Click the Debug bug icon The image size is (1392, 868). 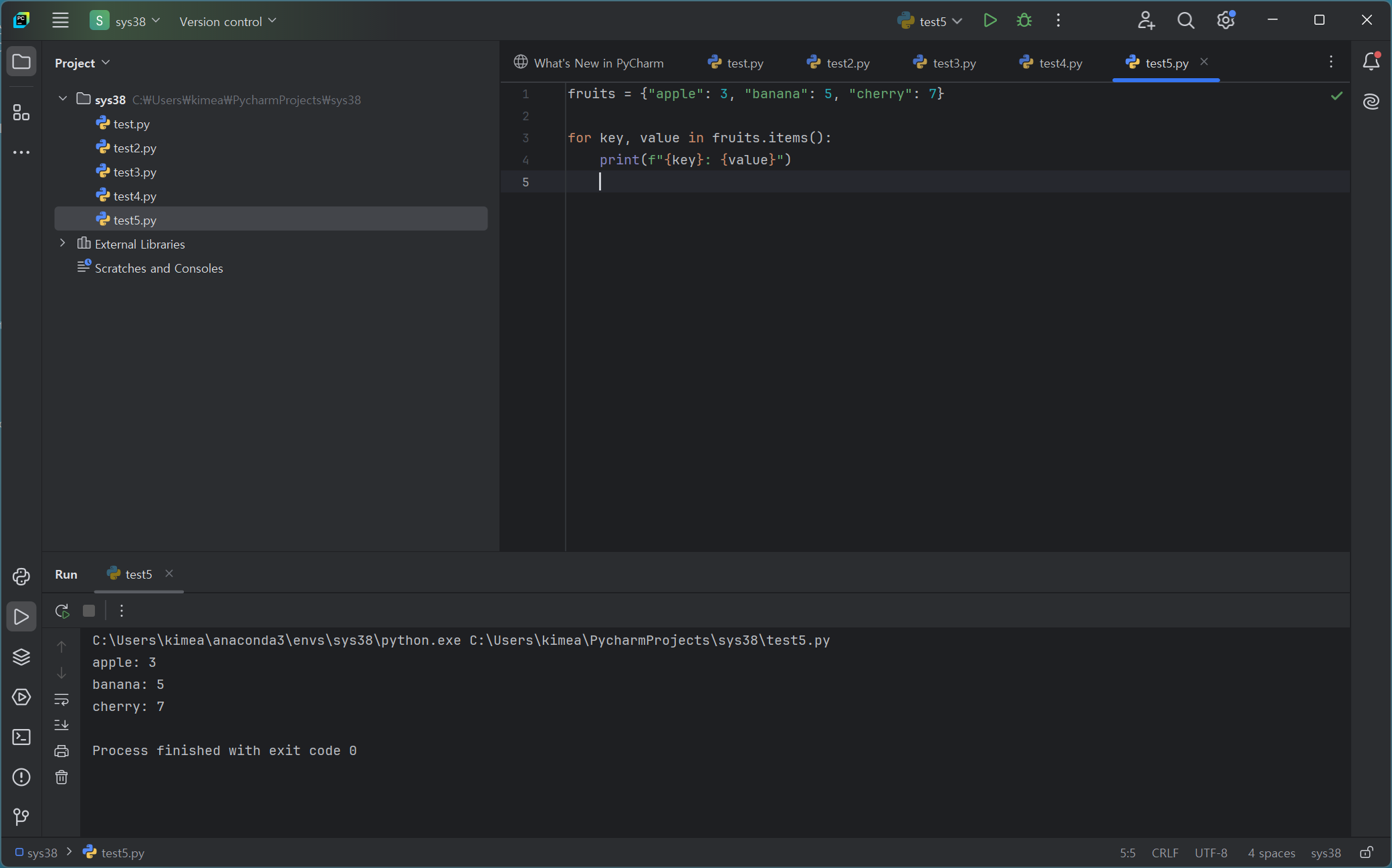coord(1024,21)
